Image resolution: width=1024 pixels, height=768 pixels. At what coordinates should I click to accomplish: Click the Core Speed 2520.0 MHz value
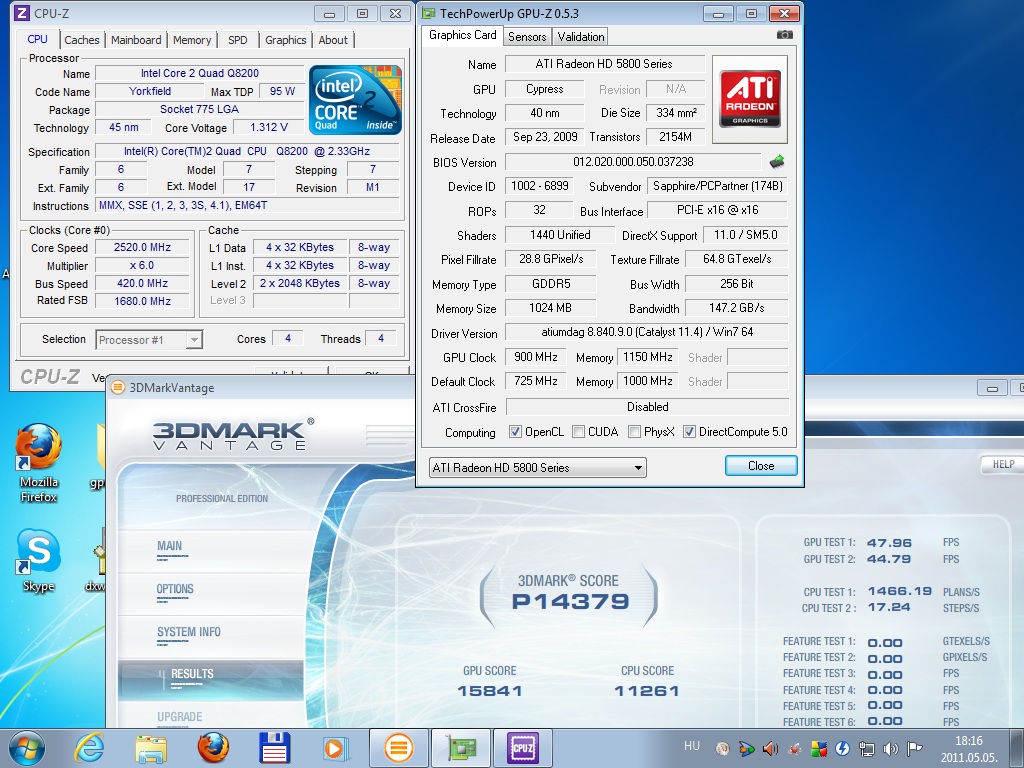[x=142, y=248]
